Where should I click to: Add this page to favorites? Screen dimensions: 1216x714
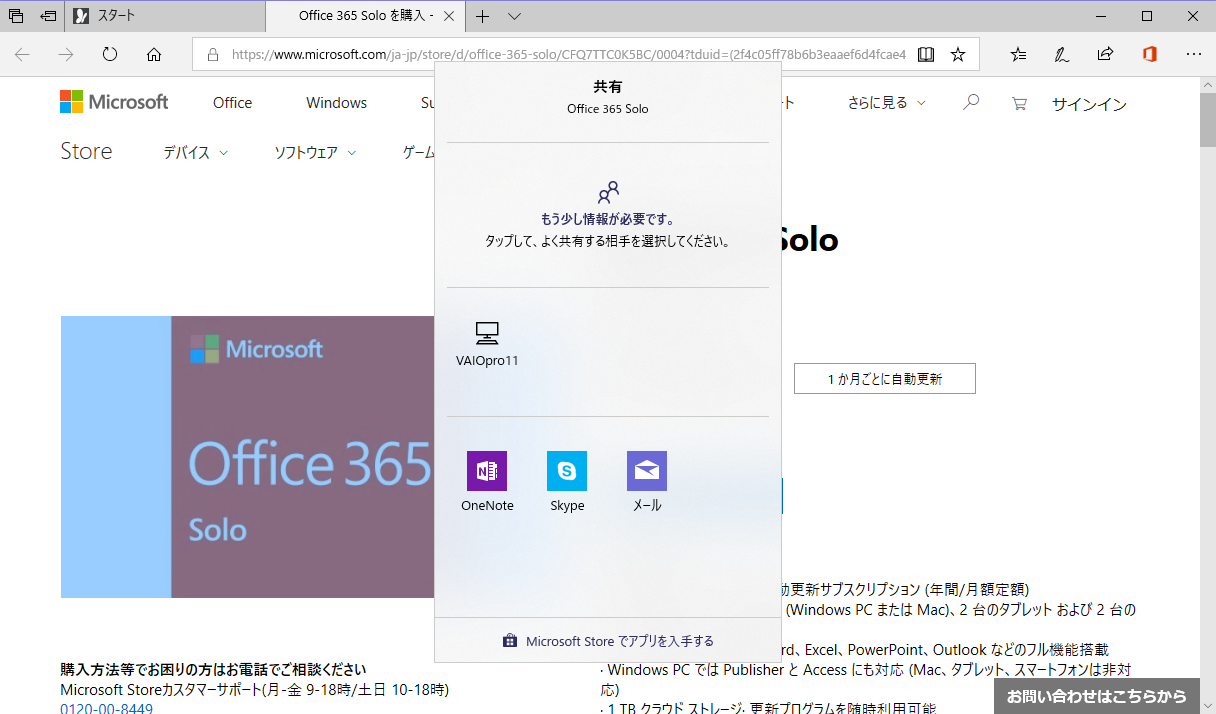click(x=958, y=55)
